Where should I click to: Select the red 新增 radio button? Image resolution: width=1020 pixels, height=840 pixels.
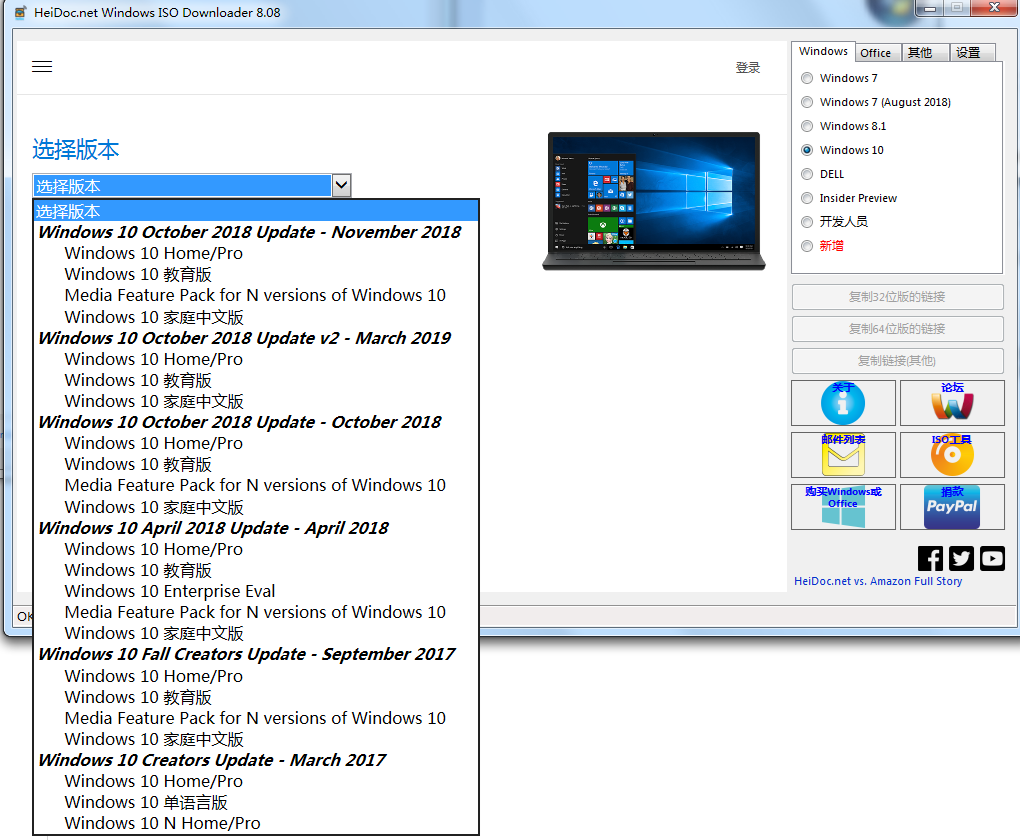point(807,246)
